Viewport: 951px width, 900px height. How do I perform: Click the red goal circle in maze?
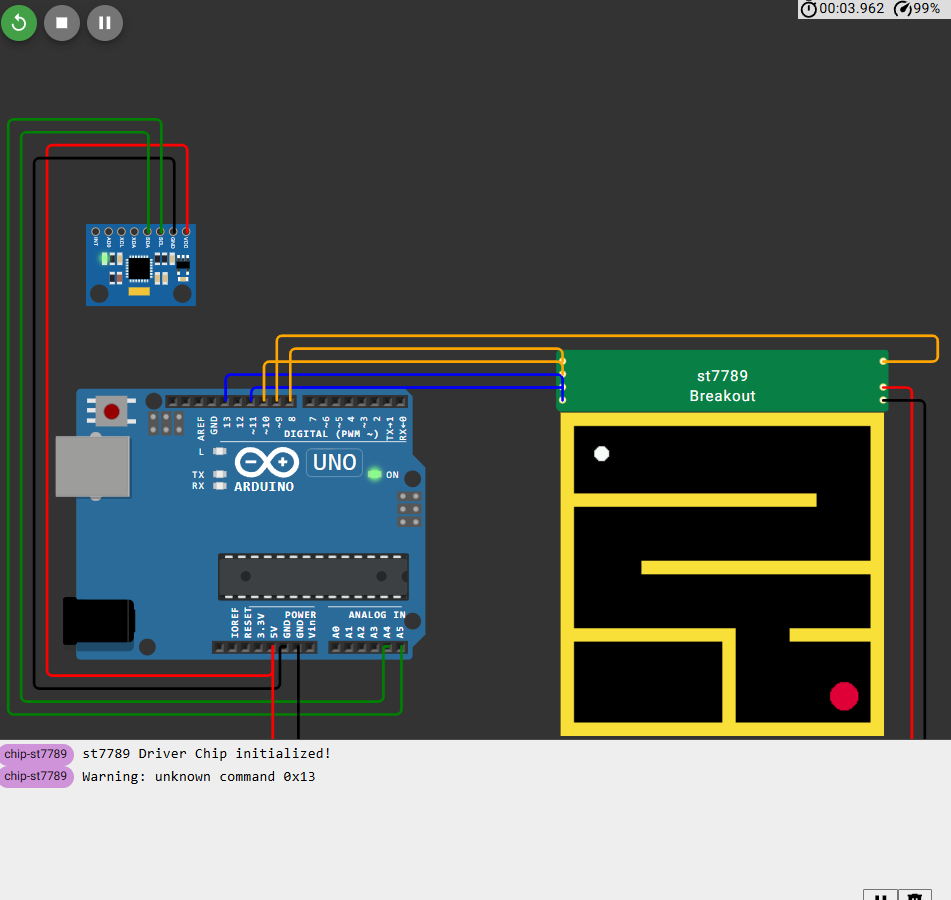coord(844,696)
